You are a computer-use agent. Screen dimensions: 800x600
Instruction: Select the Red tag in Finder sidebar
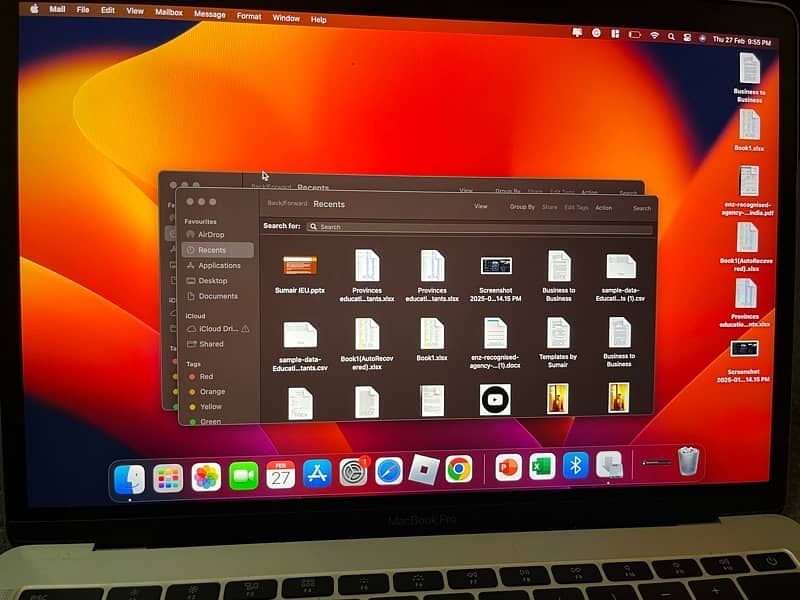click(x=206, y=376)
